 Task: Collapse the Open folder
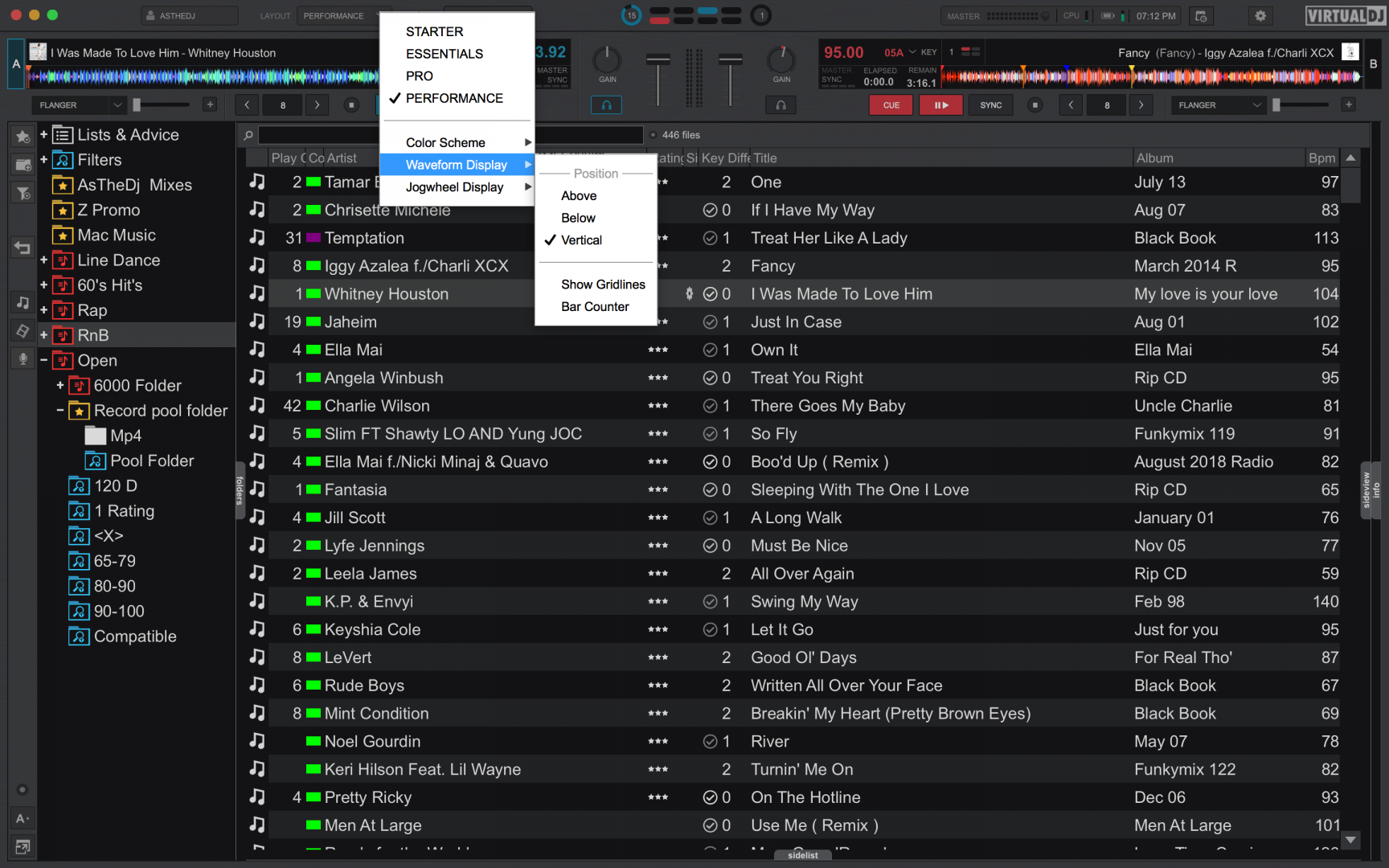click(43, 360)
